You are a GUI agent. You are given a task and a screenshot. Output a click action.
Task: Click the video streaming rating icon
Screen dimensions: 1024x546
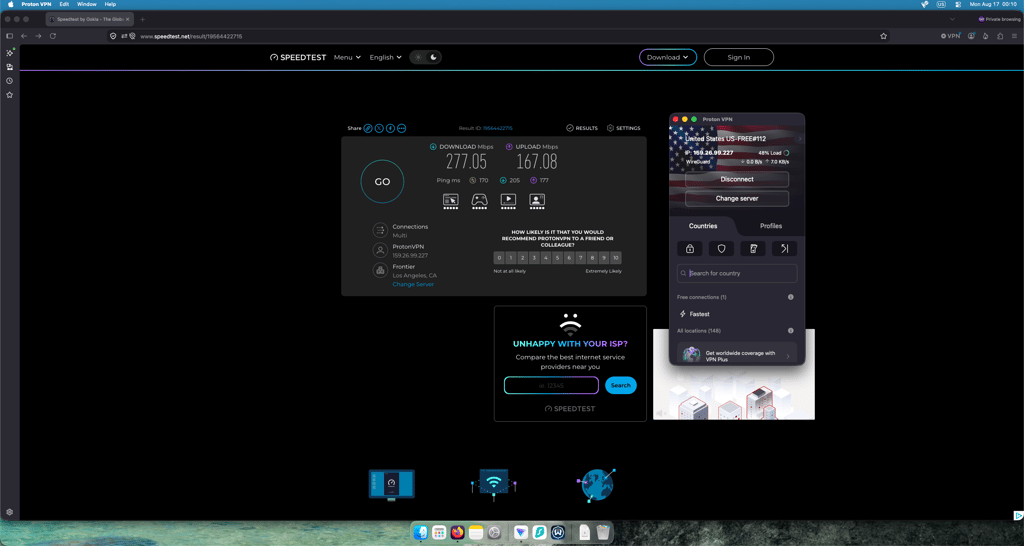coord(508,200)
